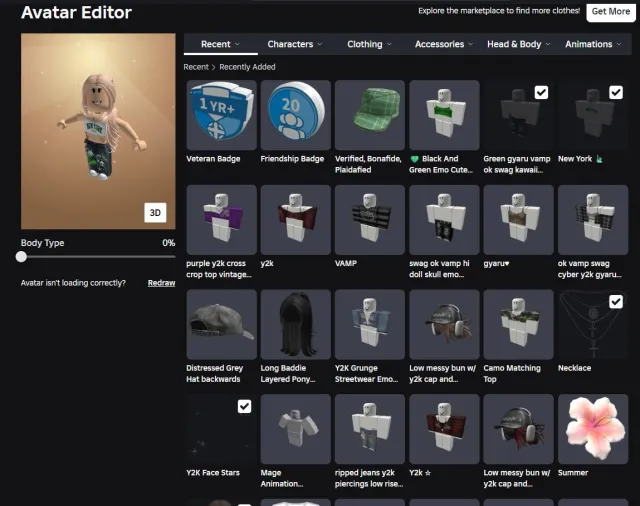The height and width of the screenshot is (506, 640).
Task: Open the Animations tab
Action: pos(593,44)
